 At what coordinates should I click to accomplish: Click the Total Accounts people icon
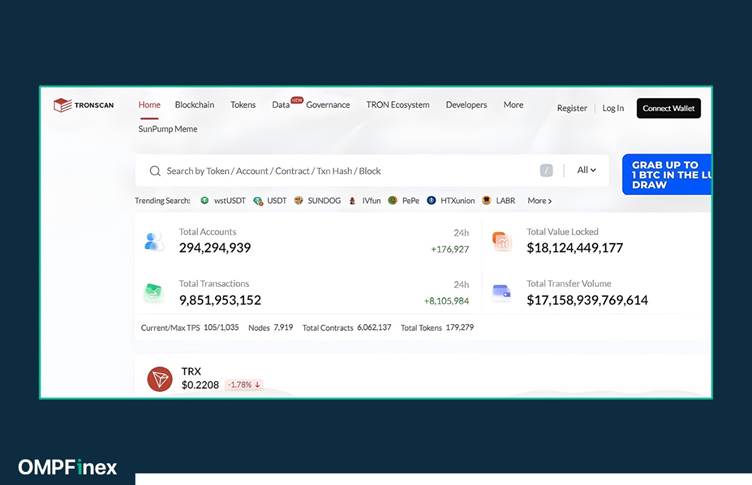pyautogui.click(x=153, y=241)
